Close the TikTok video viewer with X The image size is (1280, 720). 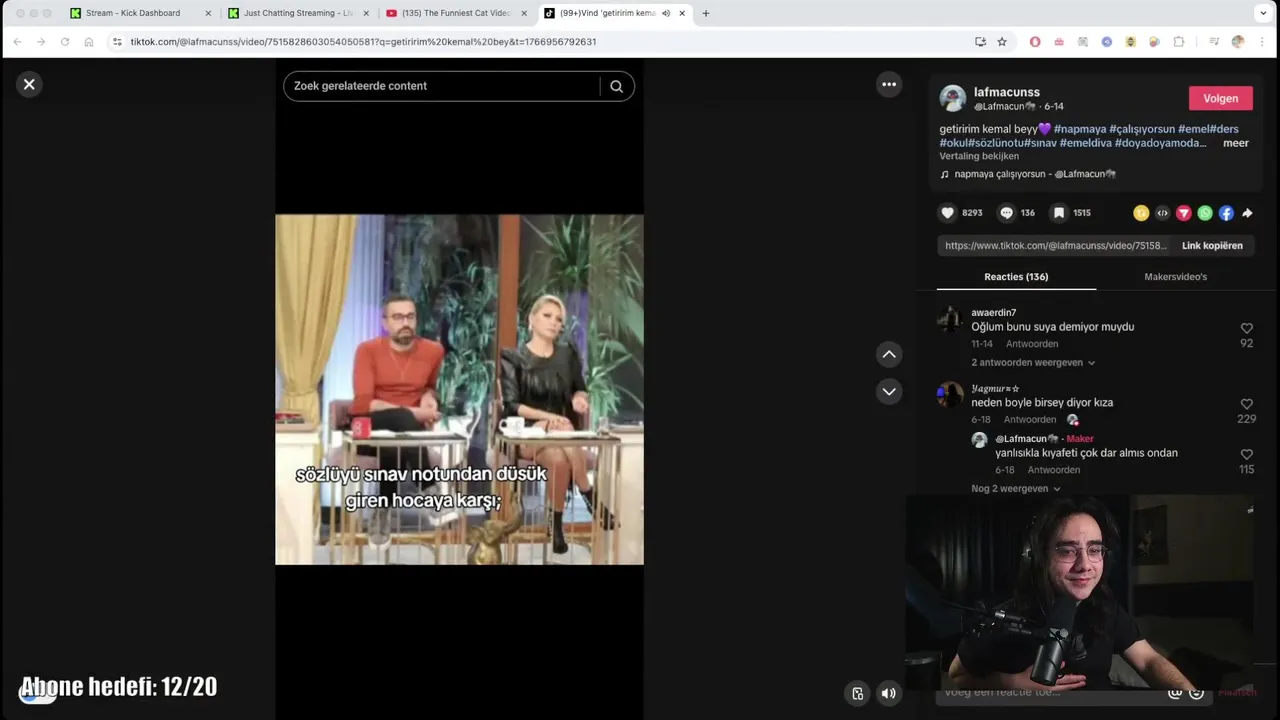tap(29, 85)
